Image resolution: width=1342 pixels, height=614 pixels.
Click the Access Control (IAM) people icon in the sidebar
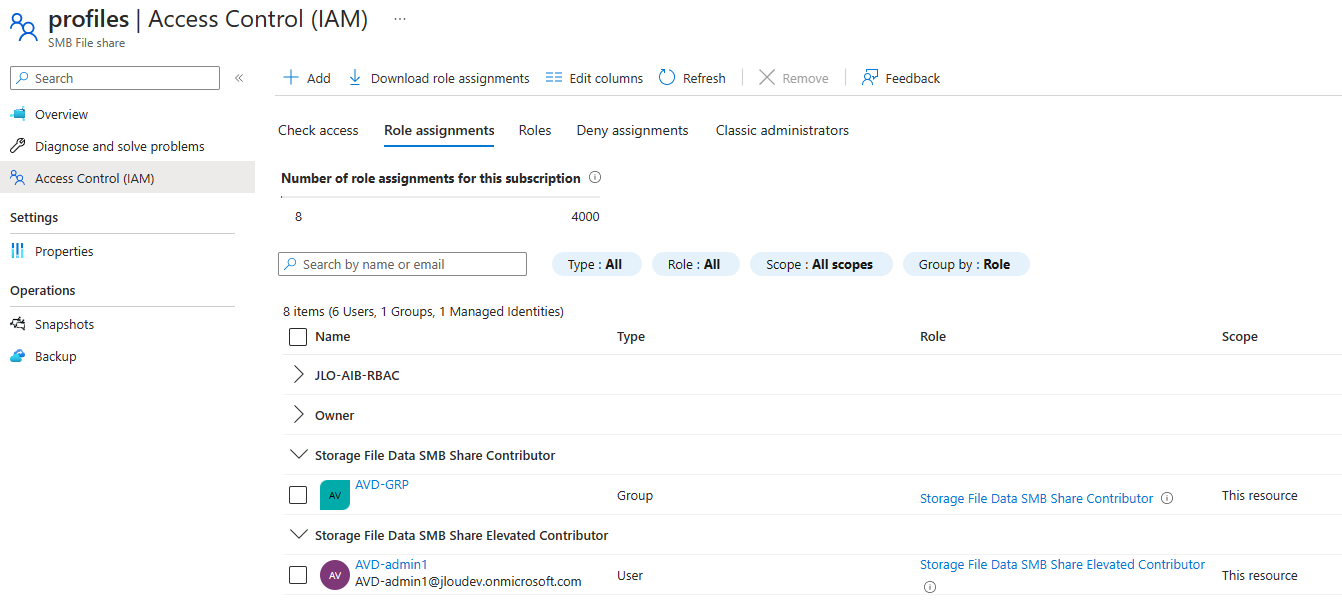pos(18,178)
